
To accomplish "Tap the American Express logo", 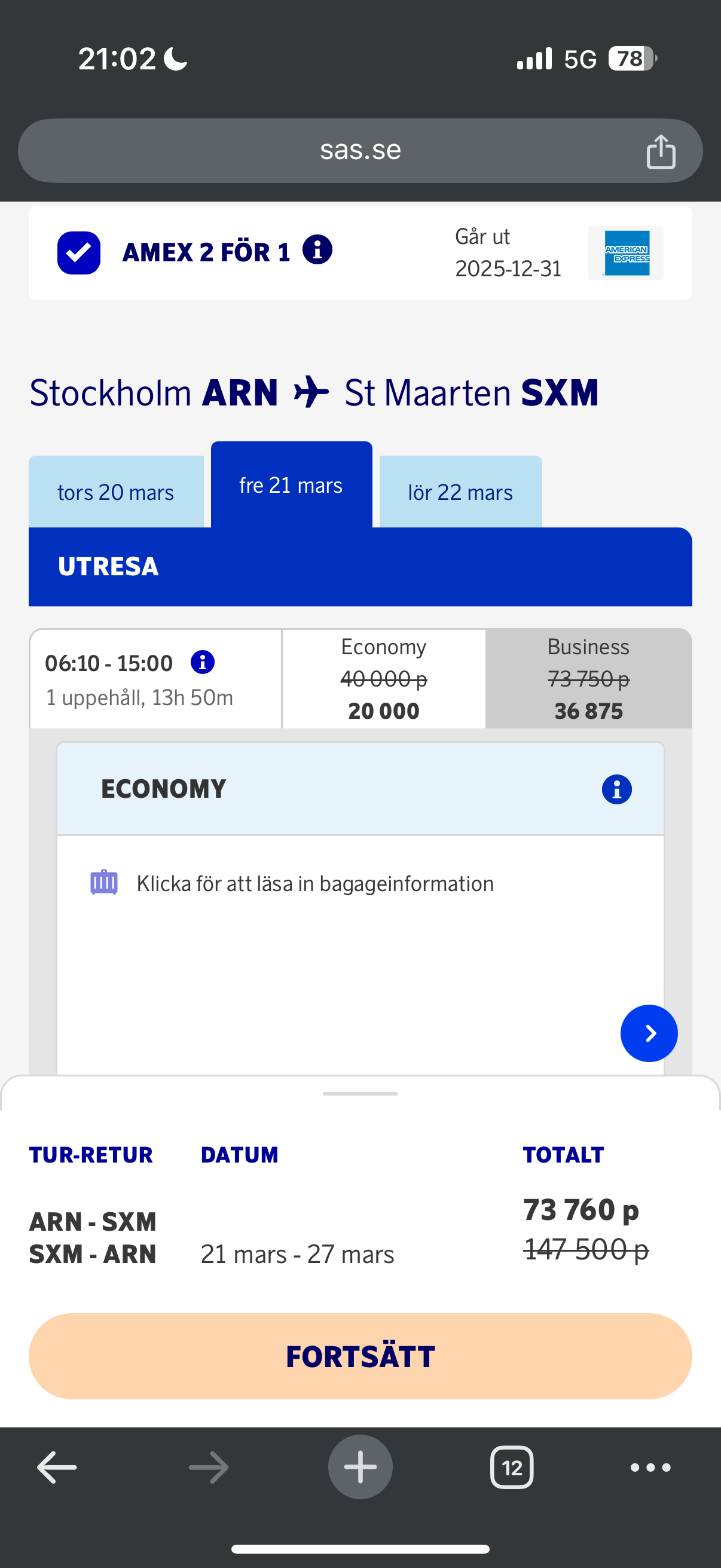I will [625, 252].
